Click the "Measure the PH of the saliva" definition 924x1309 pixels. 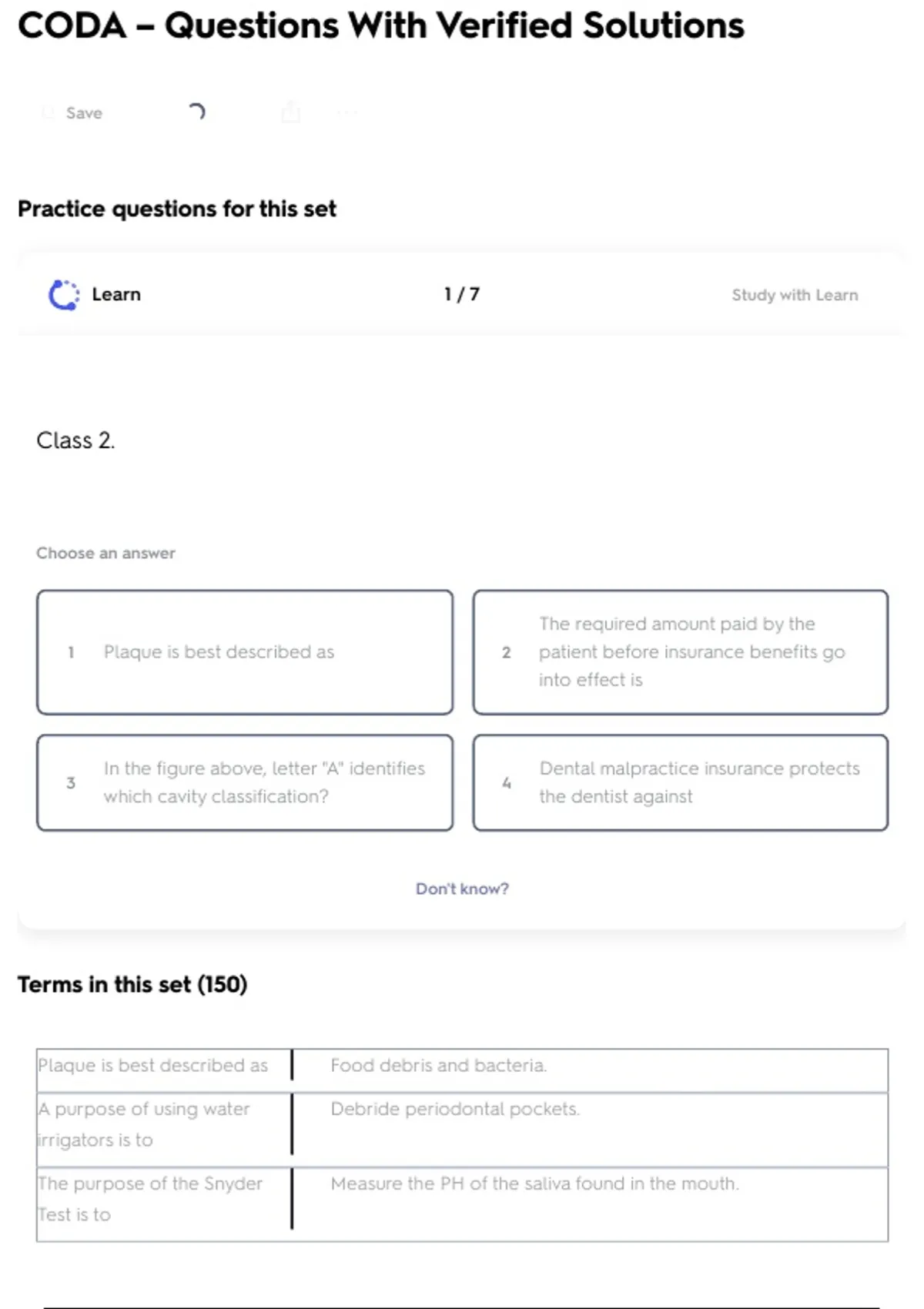pos(534,1183)
